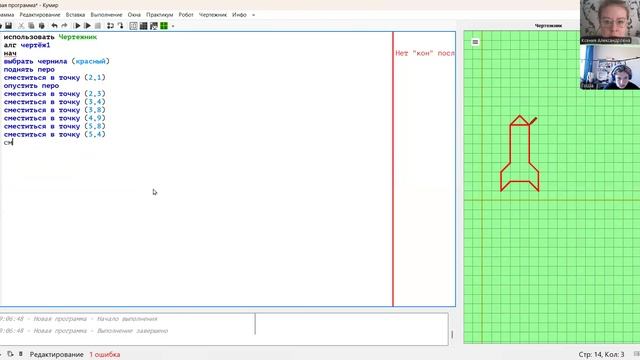The image size is (640, 360).
Task: Click the '1 ошибка' status indicator
Action: coord(104,354)
